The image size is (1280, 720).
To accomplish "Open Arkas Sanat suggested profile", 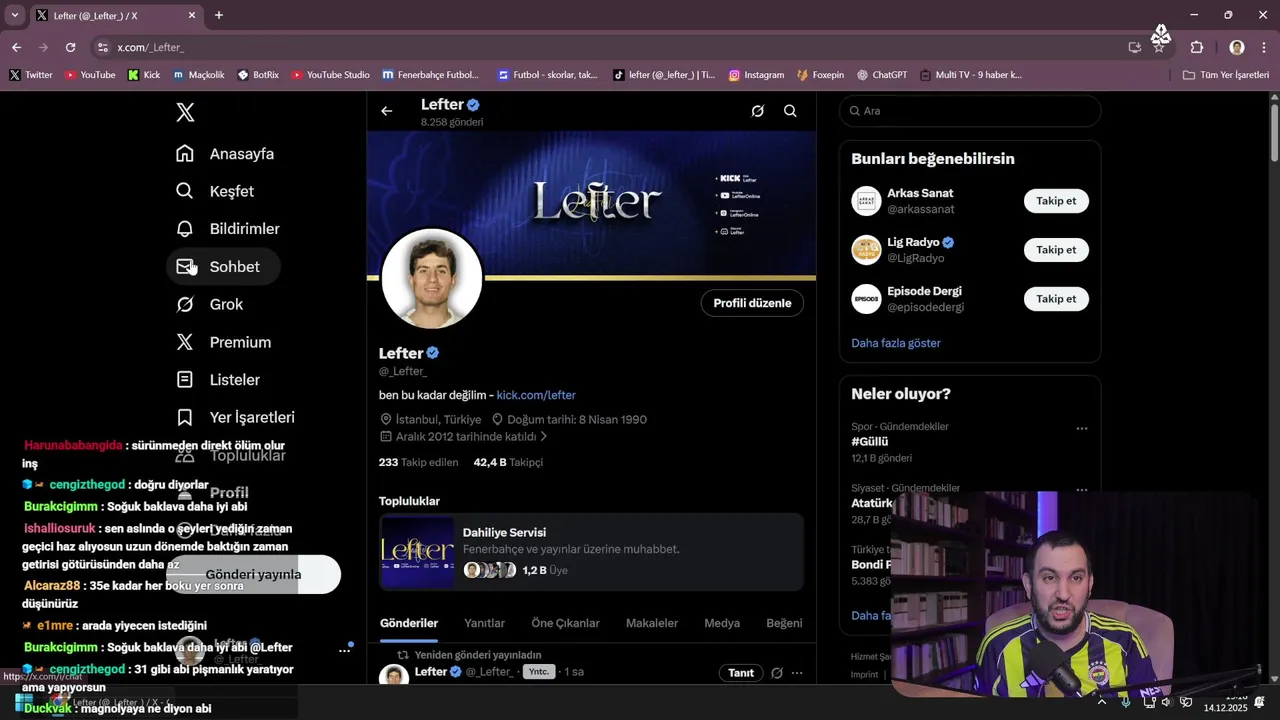I will (x=920, y=201).
